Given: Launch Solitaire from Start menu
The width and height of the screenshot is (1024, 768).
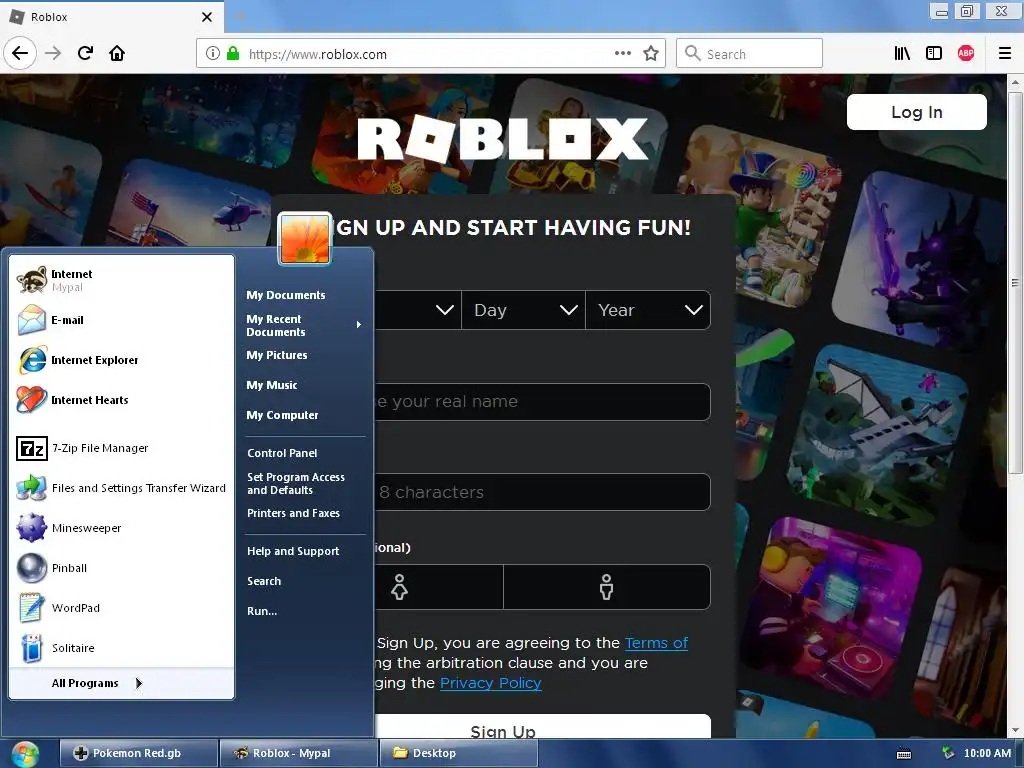Looking at the screenshot, I should 121,648.
